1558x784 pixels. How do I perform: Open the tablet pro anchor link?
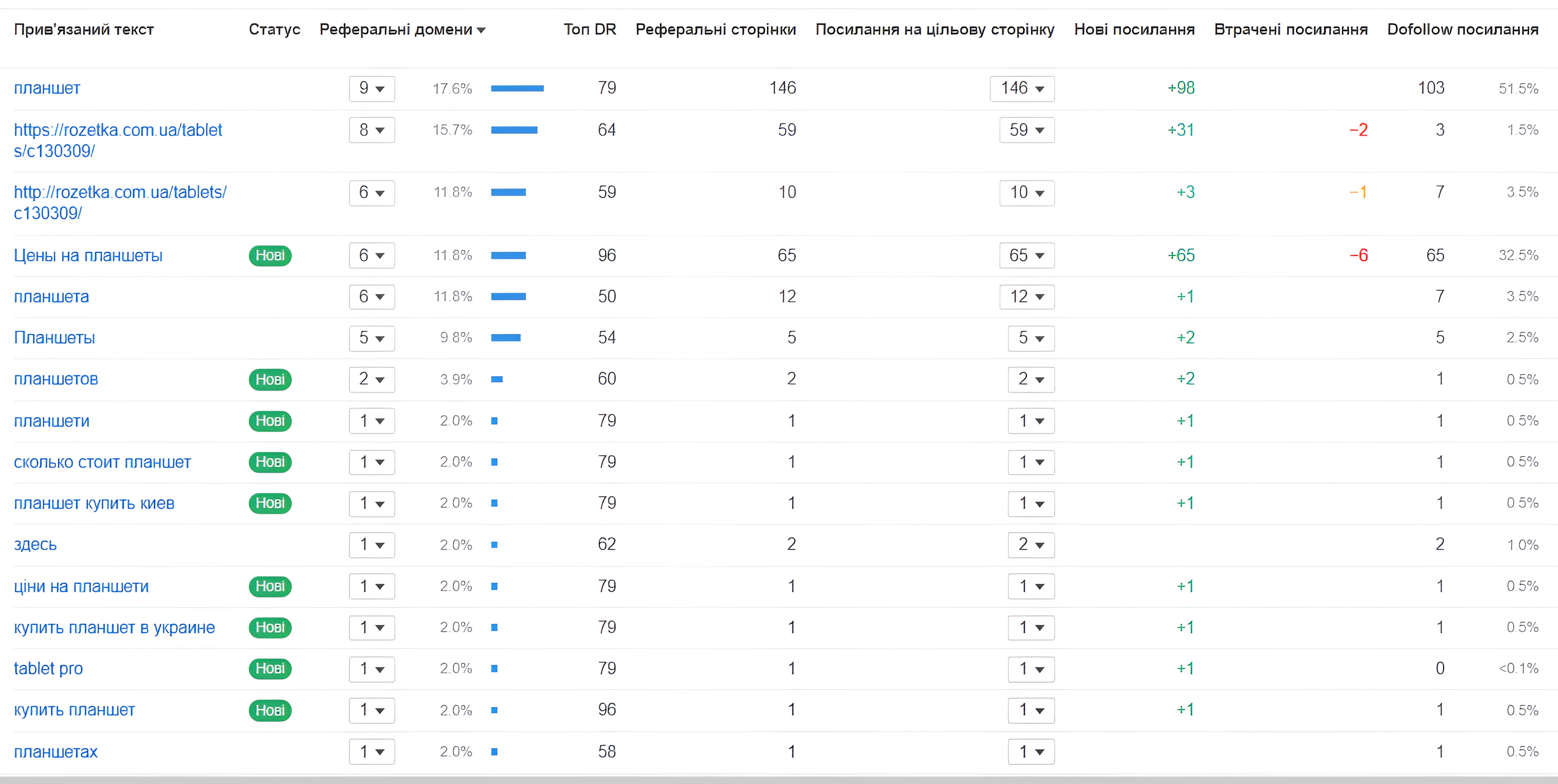[48, 669]
